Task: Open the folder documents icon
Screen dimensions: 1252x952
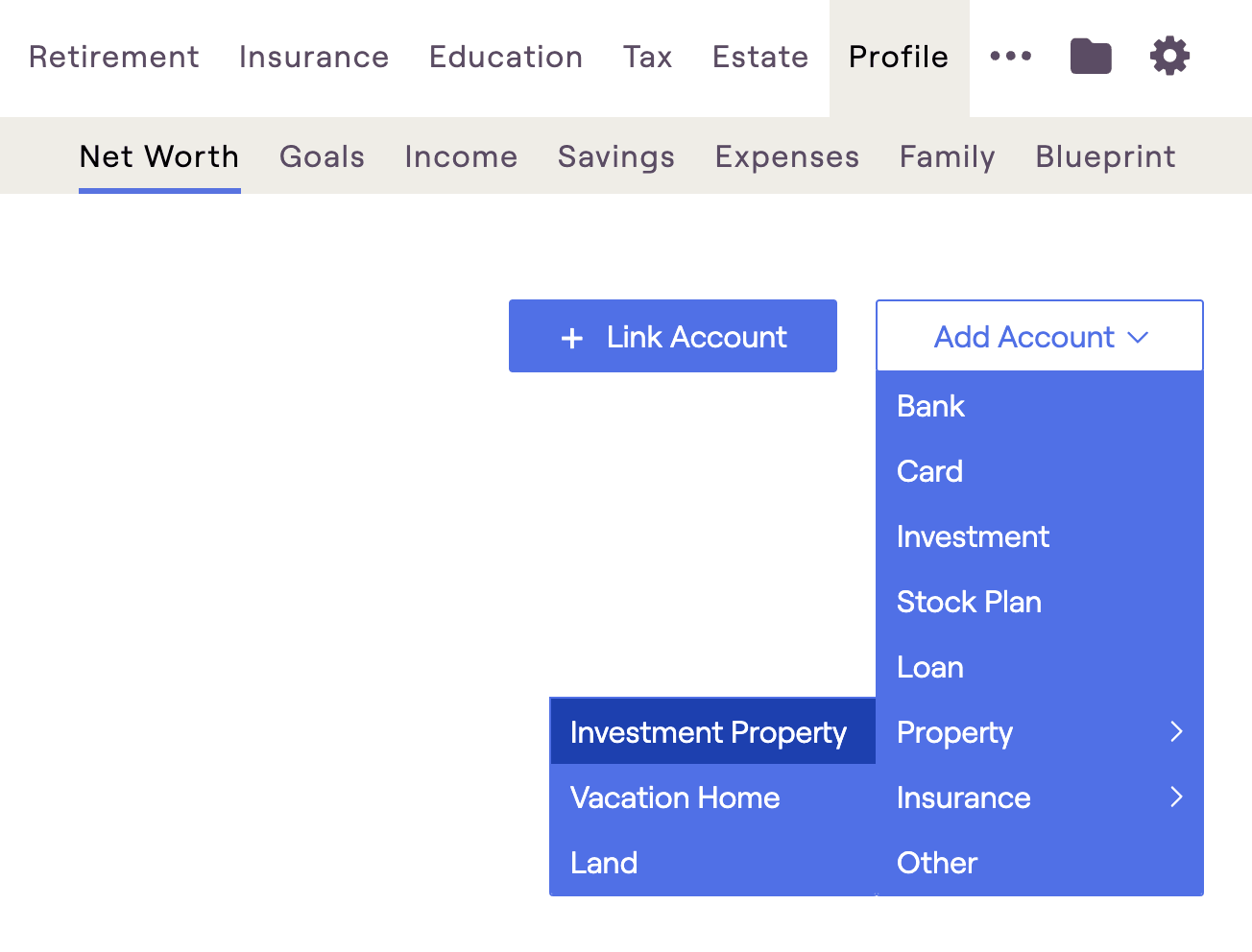Action: [x=1091, y=57]
